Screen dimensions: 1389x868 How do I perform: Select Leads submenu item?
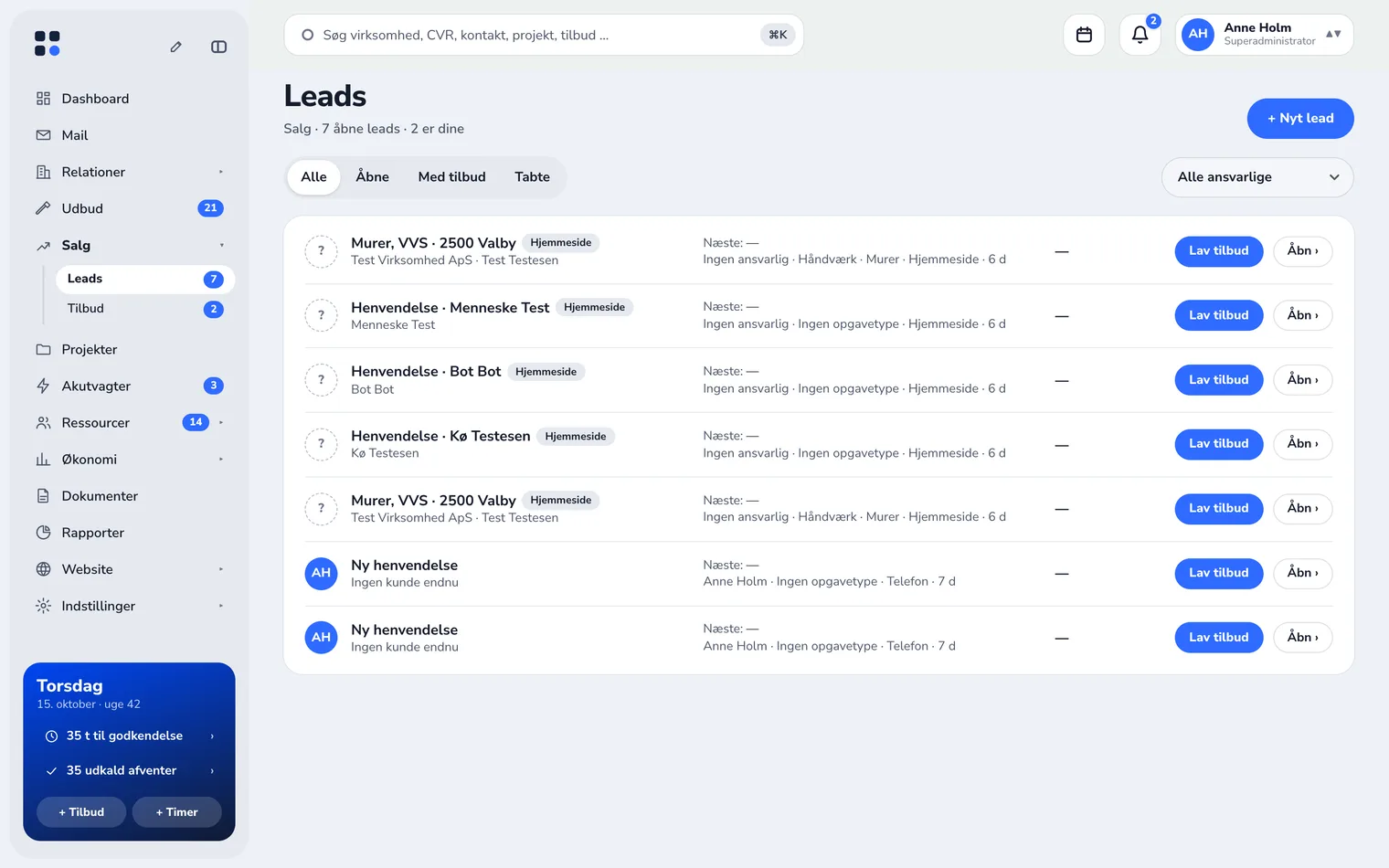pos(145,279)
